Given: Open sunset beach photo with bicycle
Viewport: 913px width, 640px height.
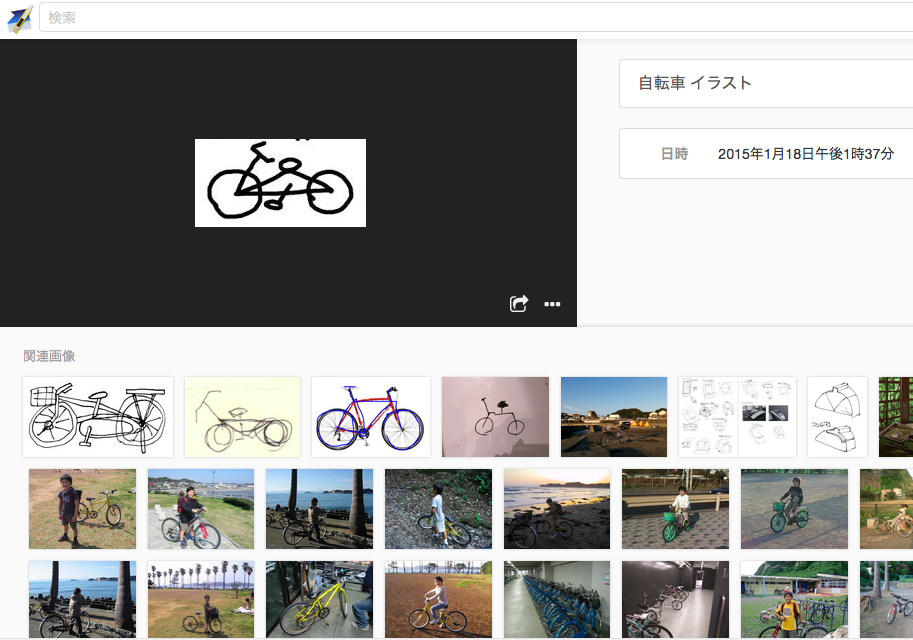Looking at the screenshot, I should (557, 509).
